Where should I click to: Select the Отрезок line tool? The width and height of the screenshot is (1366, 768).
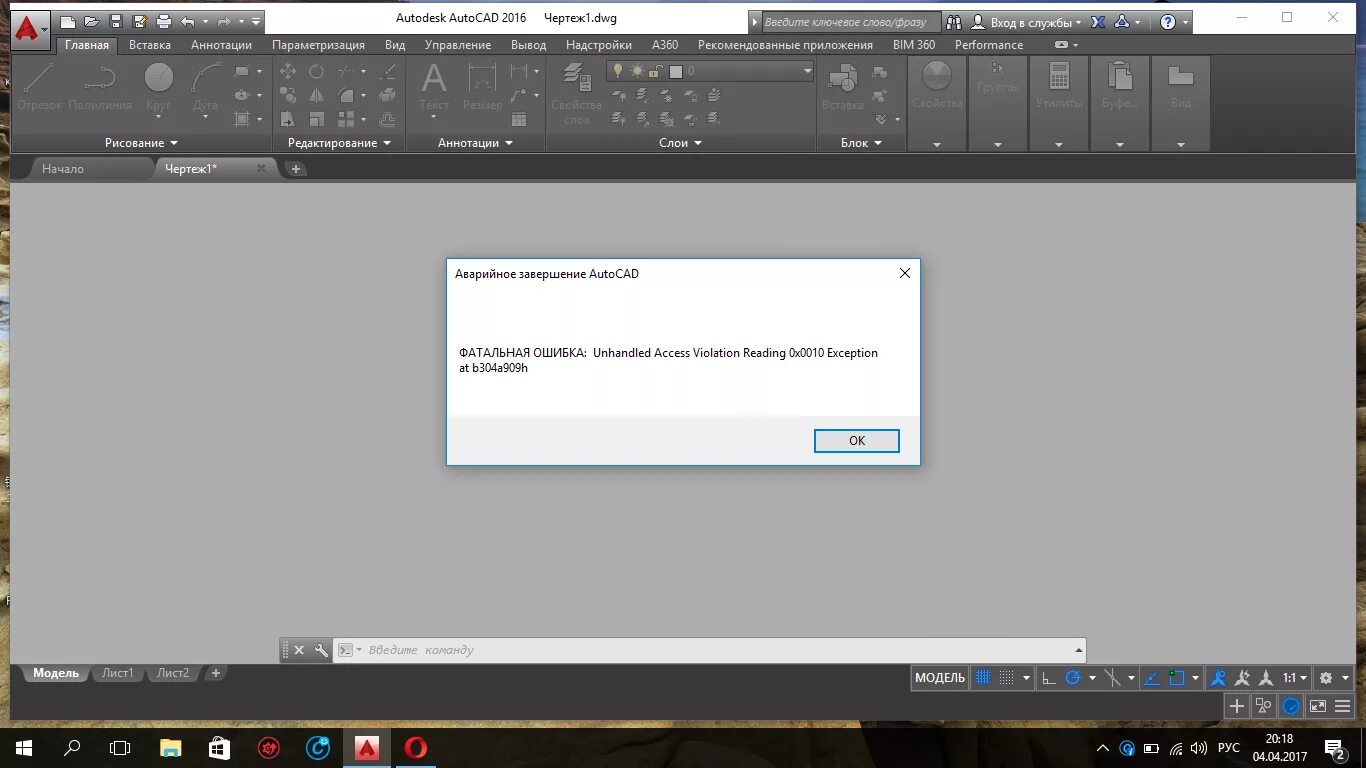[x=40, y=87]
